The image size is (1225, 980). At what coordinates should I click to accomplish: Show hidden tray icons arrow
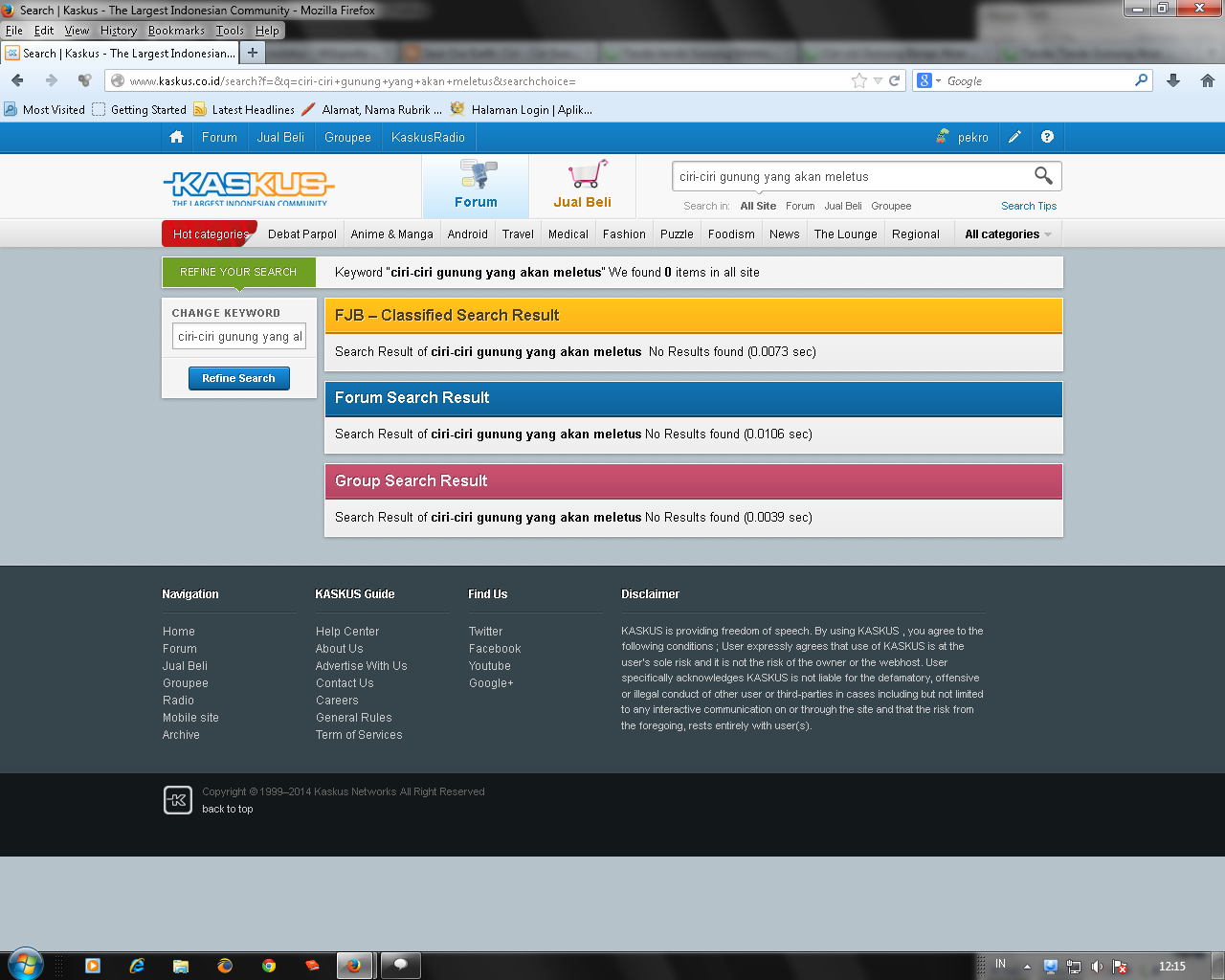click(1027, 967)
